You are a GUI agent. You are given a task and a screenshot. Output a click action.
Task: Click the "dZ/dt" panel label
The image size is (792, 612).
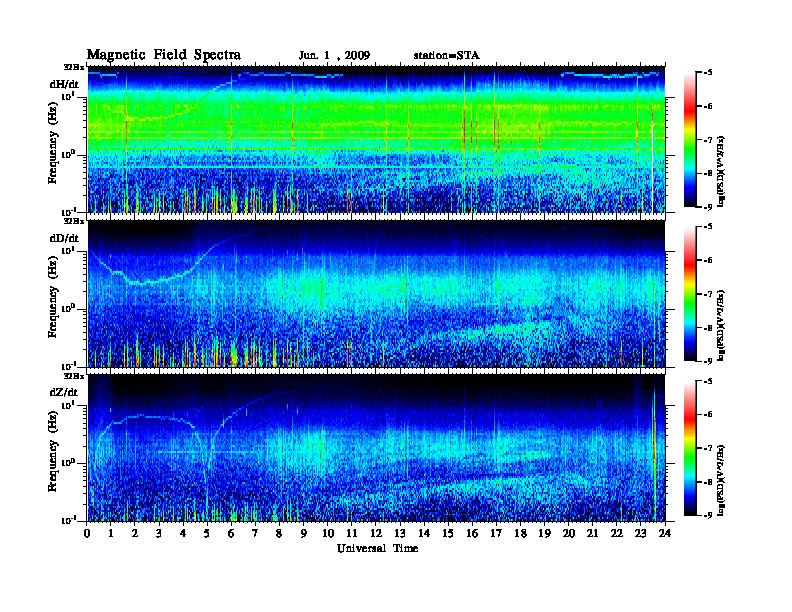(x=64, y=392)
